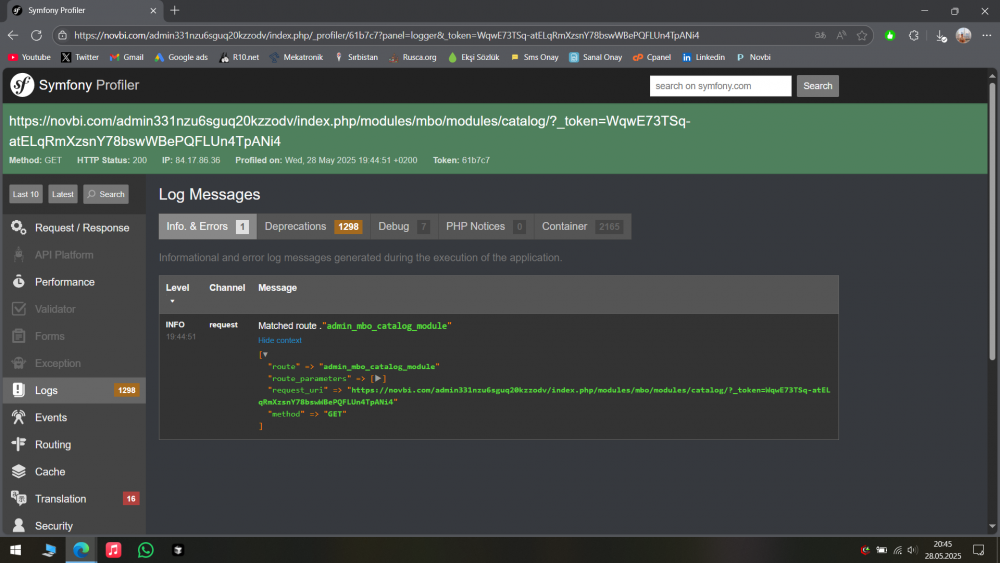Open Mekatronik bookmark
Screen dimensions: 1000x563
coord(296,57)
